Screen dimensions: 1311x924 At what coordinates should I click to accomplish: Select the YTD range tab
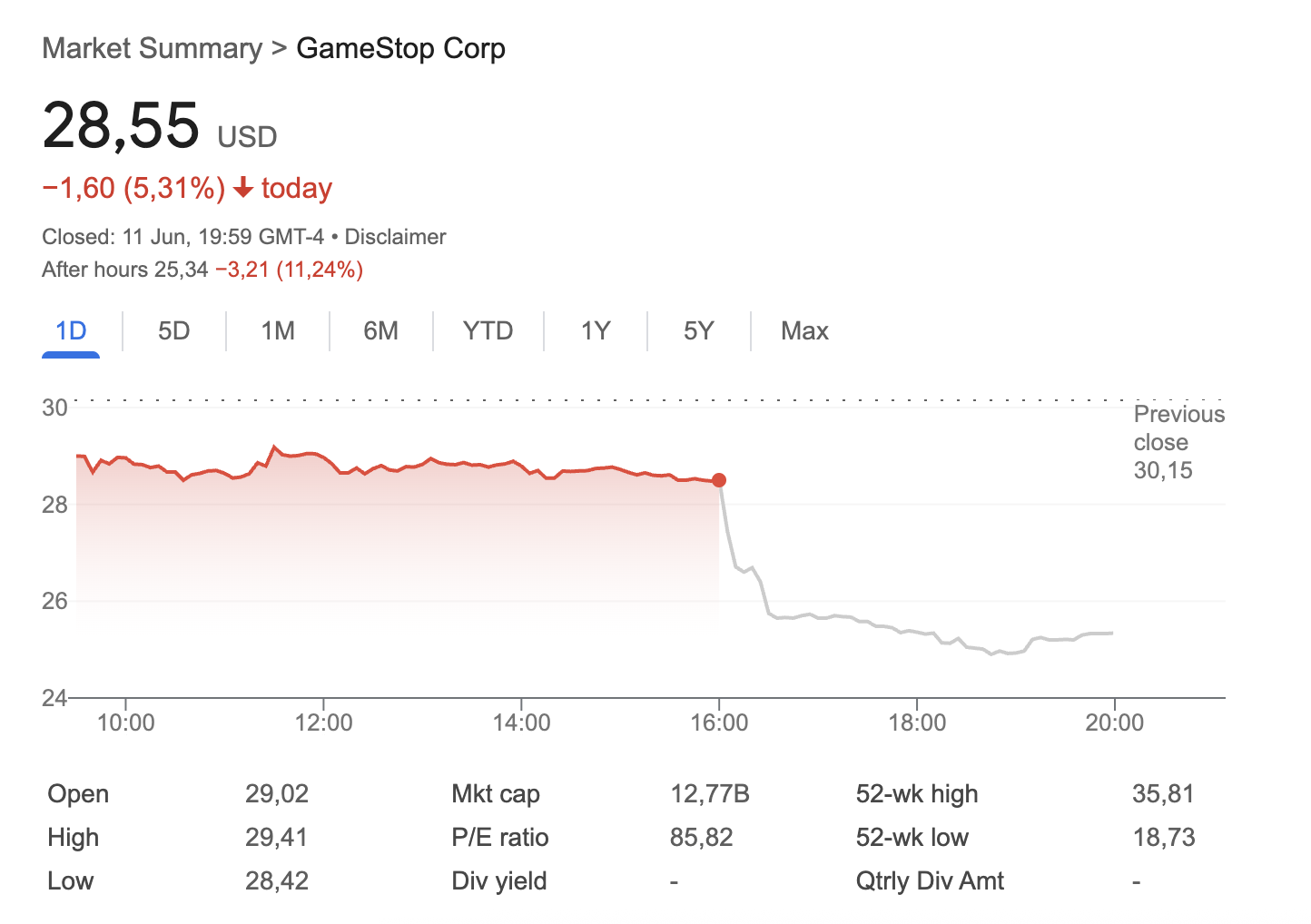click(488, 330)
